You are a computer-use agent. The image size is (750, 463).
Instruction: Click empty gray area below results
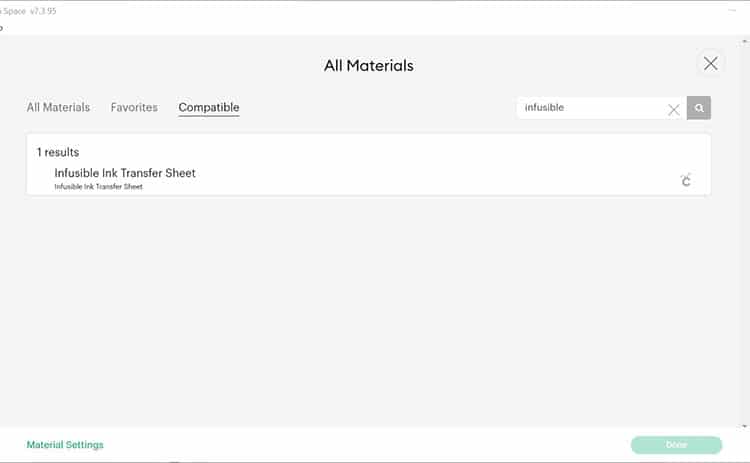point(370,310)
